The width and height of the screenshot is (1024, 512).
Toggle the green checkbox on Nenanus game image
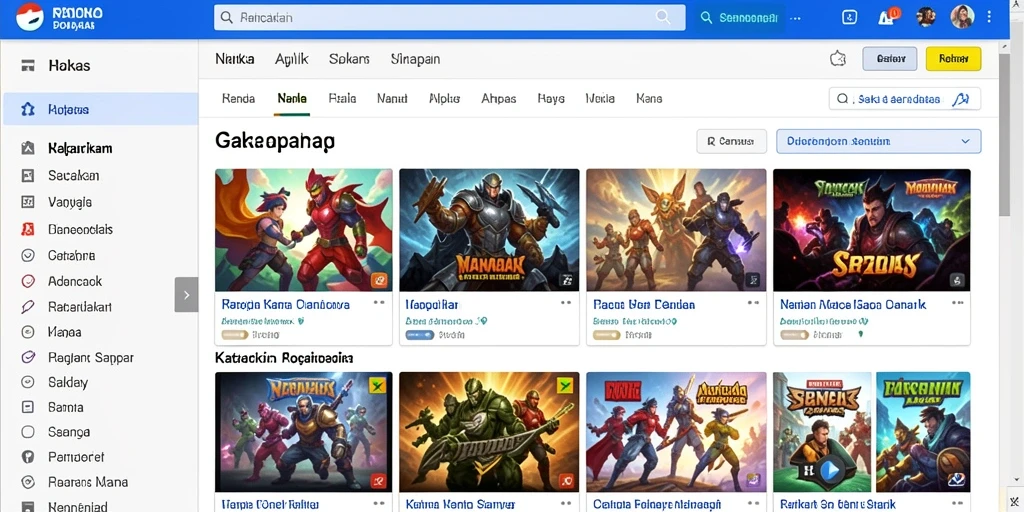377,385
